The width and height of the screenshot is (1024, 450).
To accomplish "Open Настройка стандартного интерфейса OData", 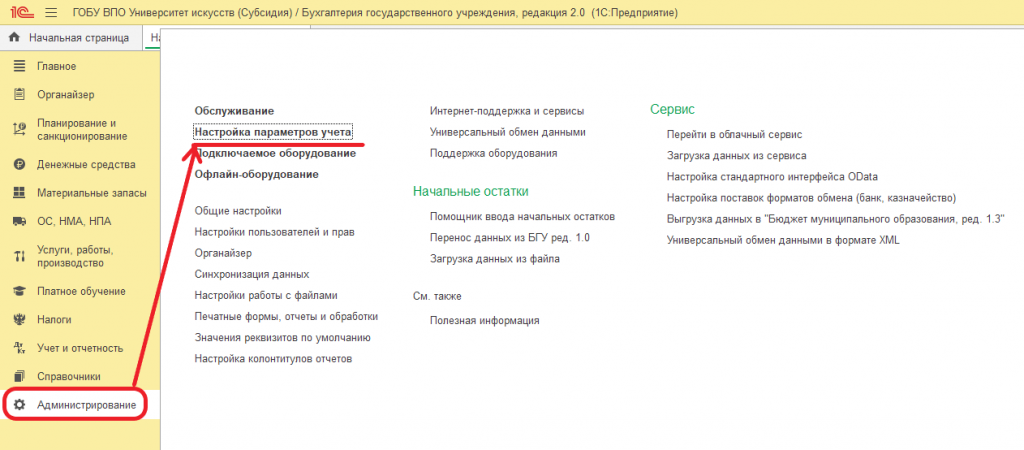I will pos(773,177).
